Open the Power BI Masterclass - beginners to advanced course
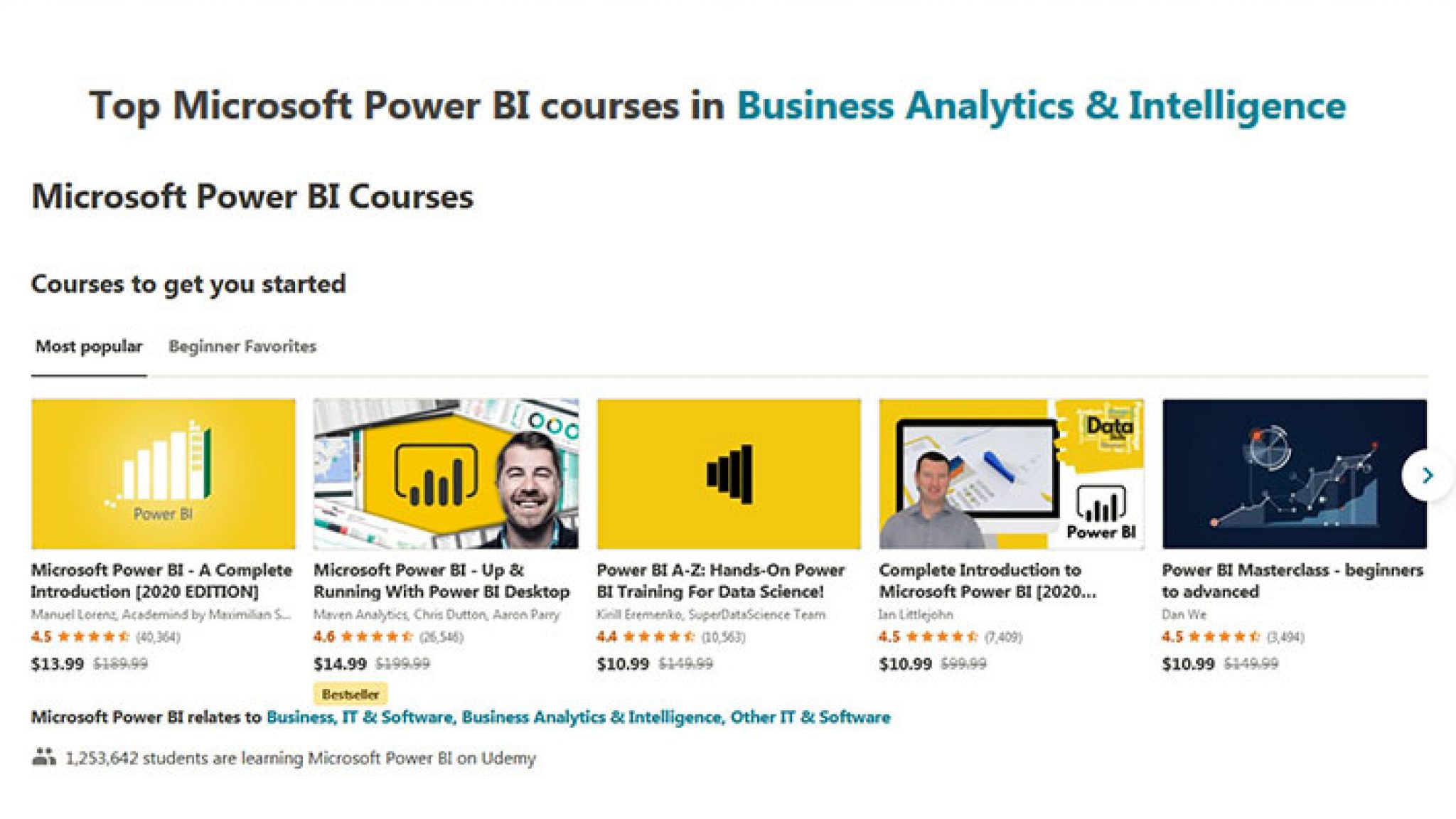The width and height of the screenshot is (1456, 819). pyautogui.click(x=1292, y=581)
